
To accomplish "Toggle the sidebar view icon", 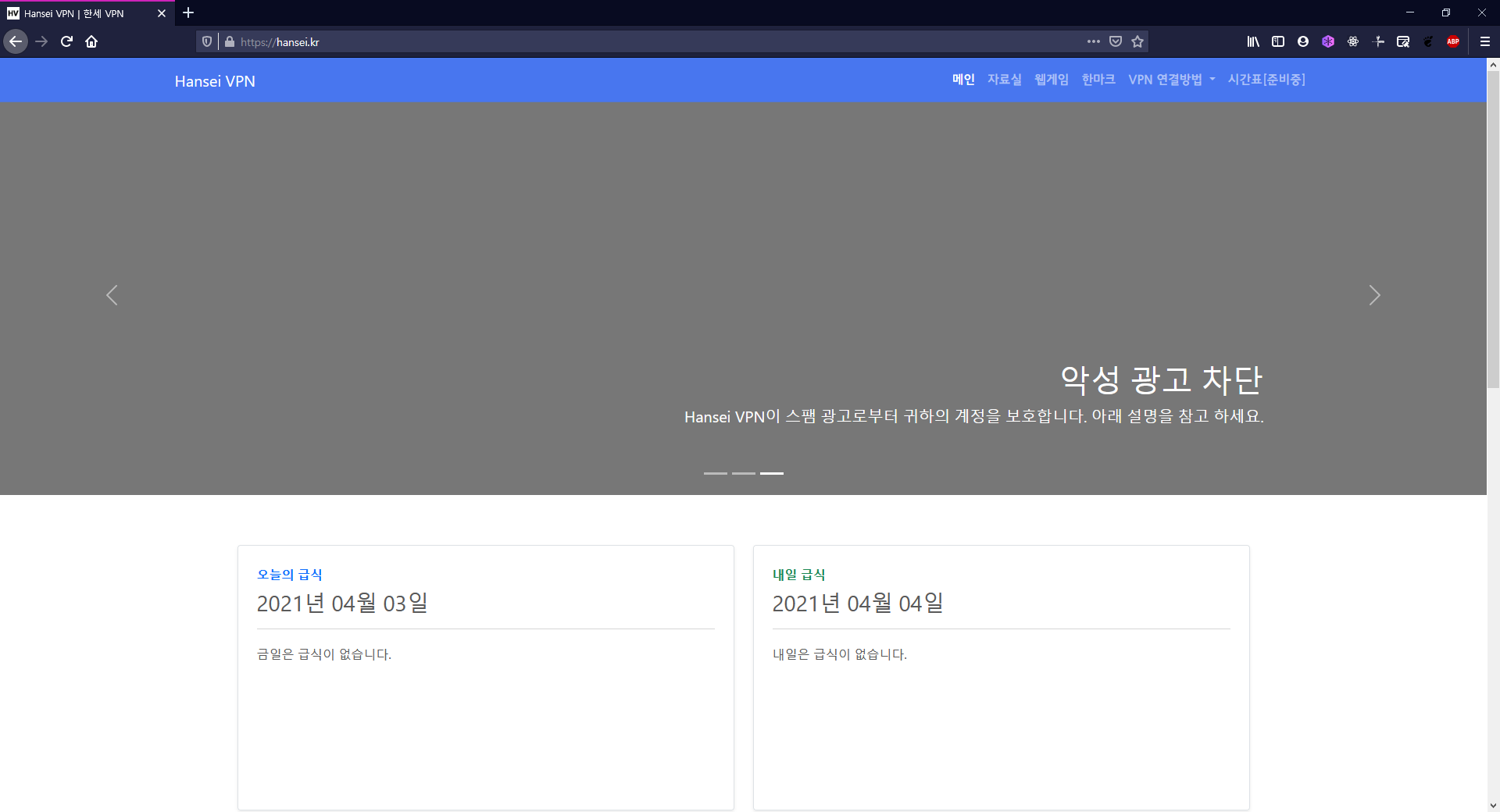I will [1278, 42].
